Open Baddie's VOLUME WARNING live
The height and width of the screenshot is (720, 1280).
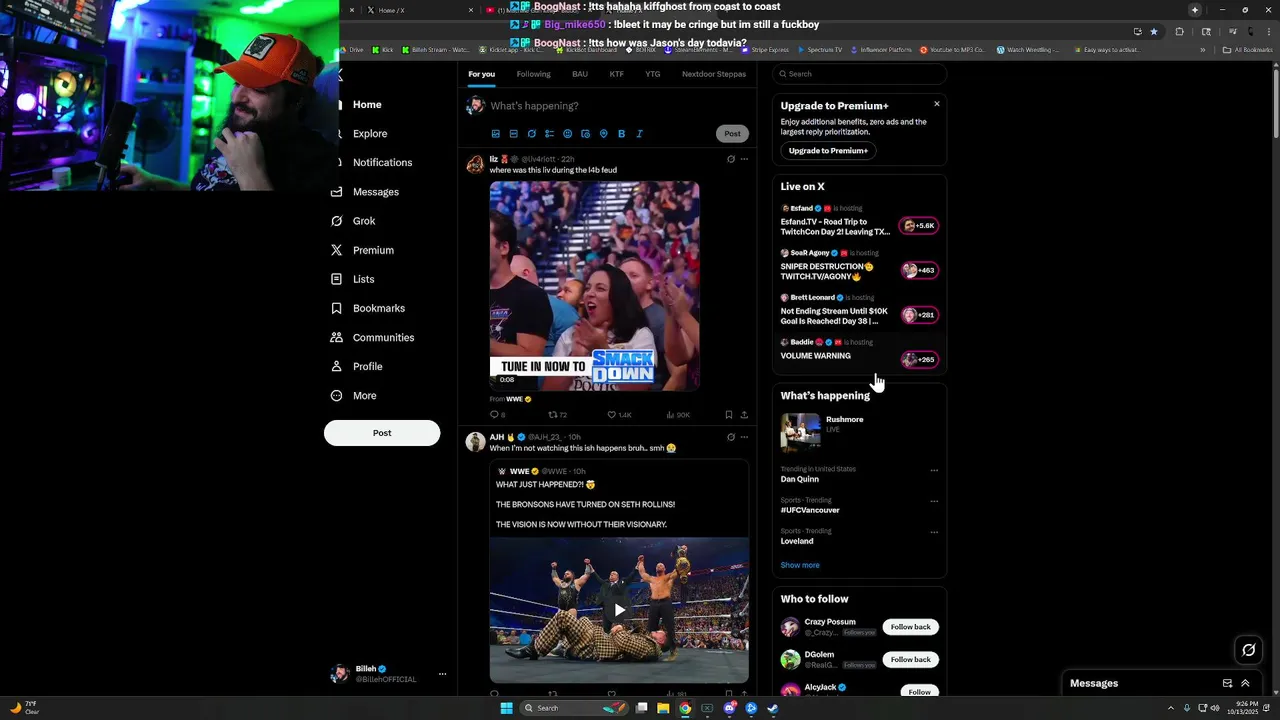859,351
